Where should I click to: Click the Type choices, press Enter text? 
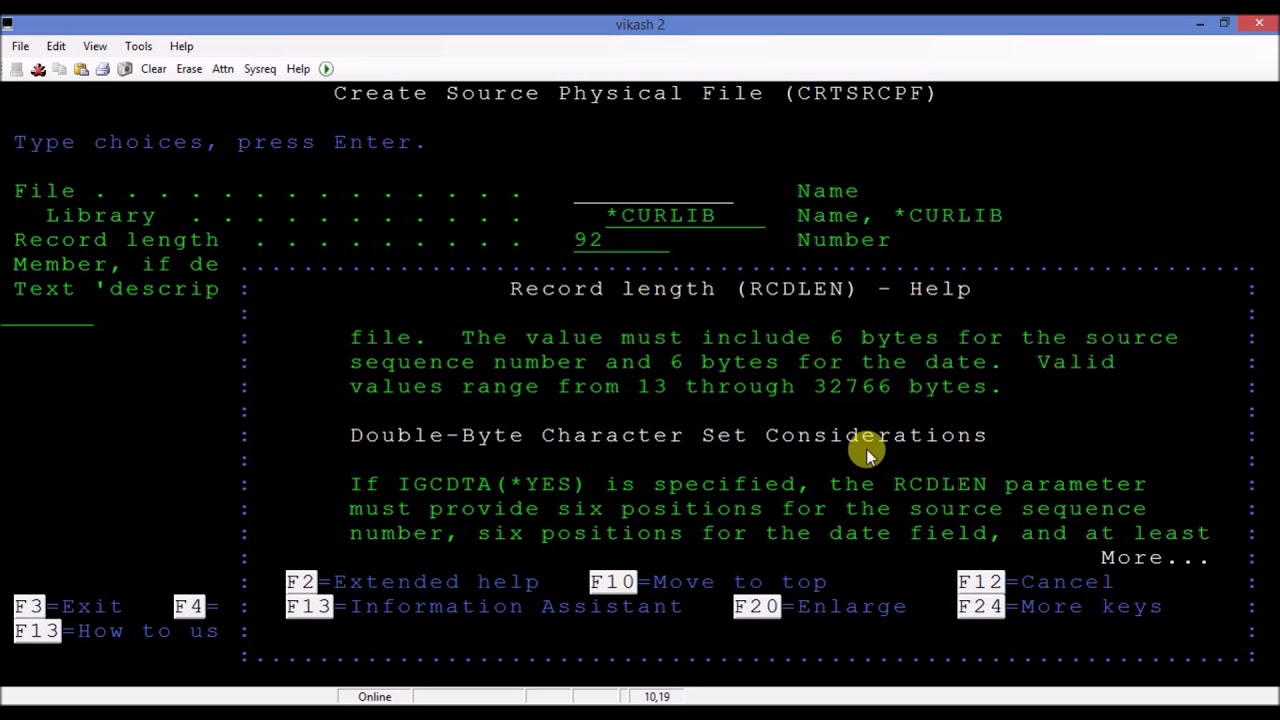click(x=221, y=142)
